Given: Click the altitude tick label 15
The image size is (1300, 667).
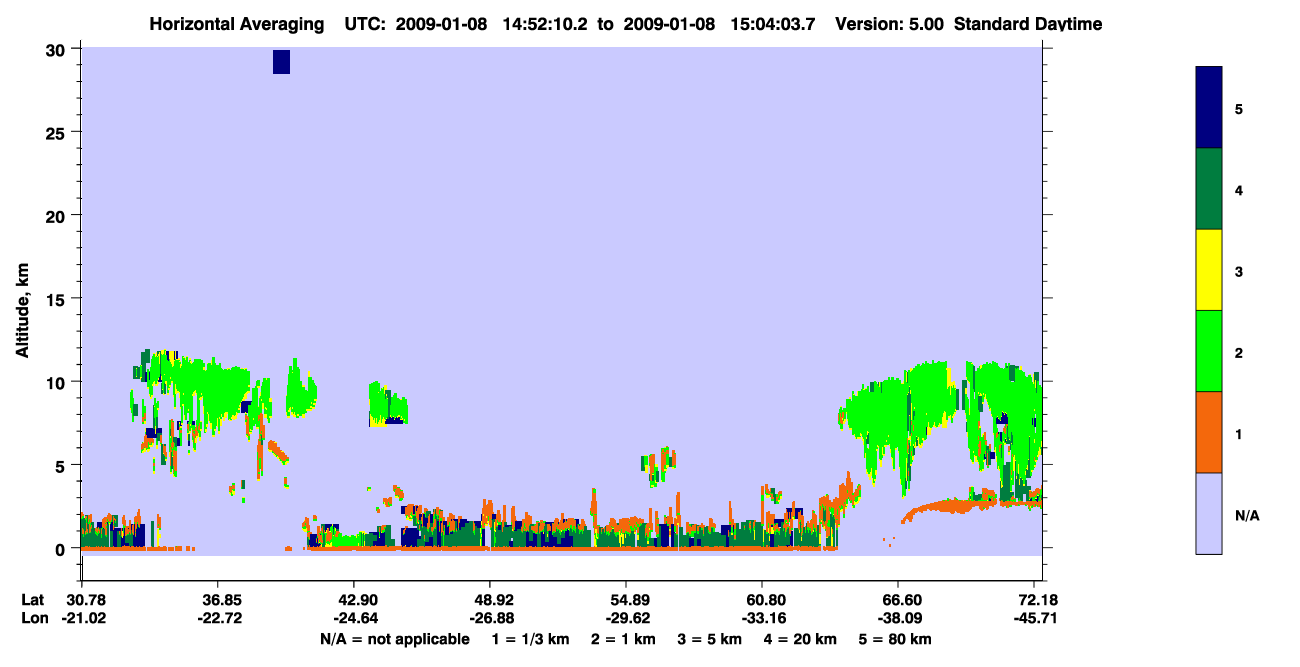Looking at the screenshot, I should click(58, 299).
